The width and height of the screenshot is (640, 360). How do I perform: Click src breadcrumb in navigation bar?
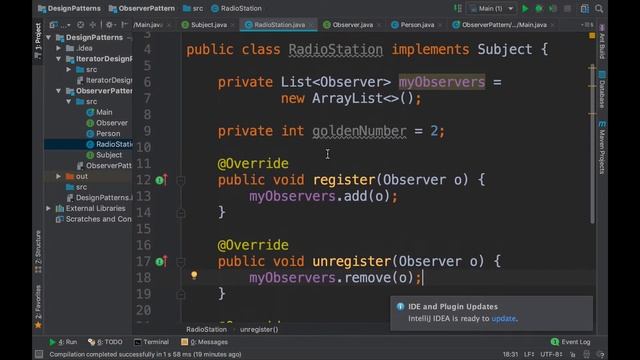tap(193, 9)
